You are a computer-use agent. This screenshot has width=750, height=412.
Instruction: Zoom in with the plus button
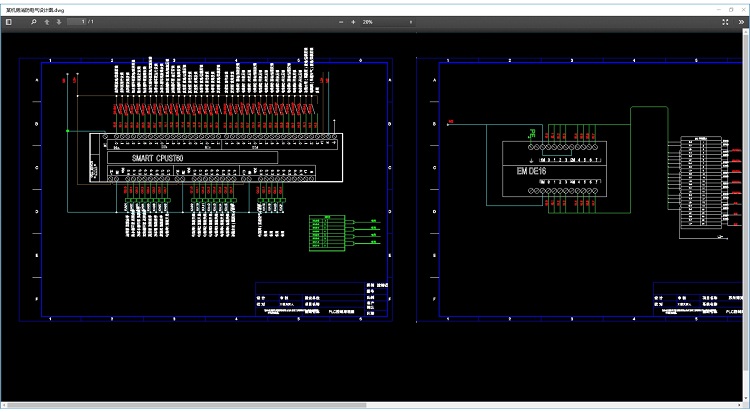[354, 21]
